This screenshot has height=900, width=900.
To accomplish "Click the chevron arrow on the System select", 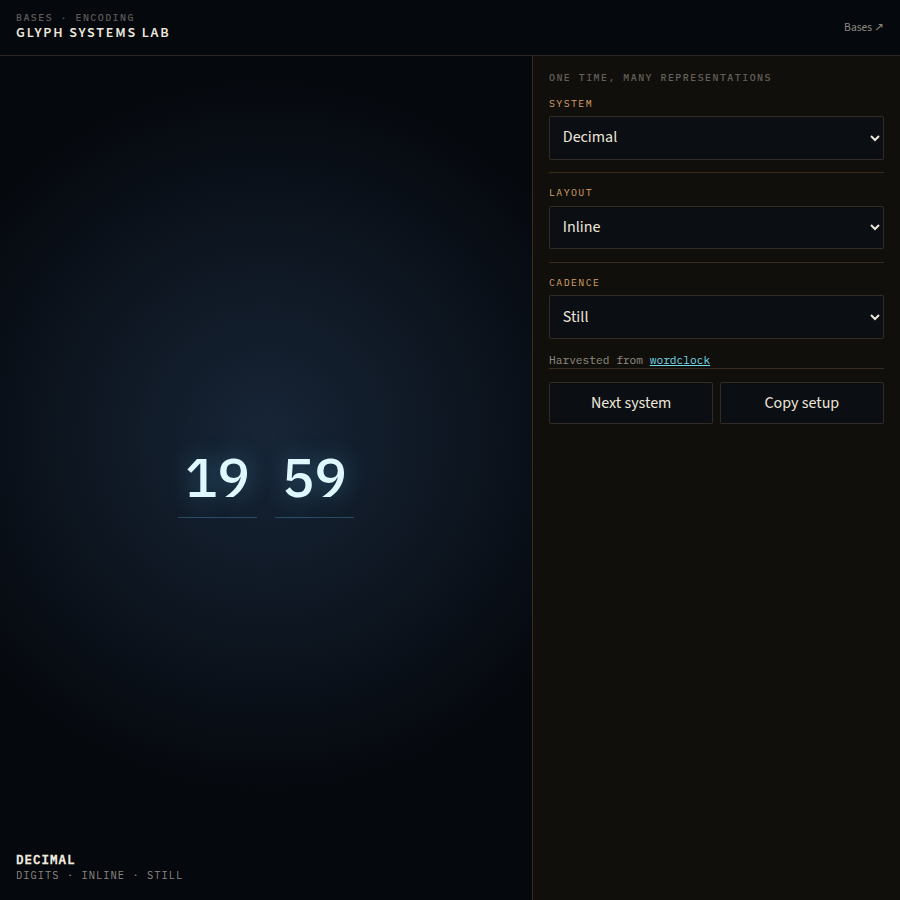I will click(874, 138).
